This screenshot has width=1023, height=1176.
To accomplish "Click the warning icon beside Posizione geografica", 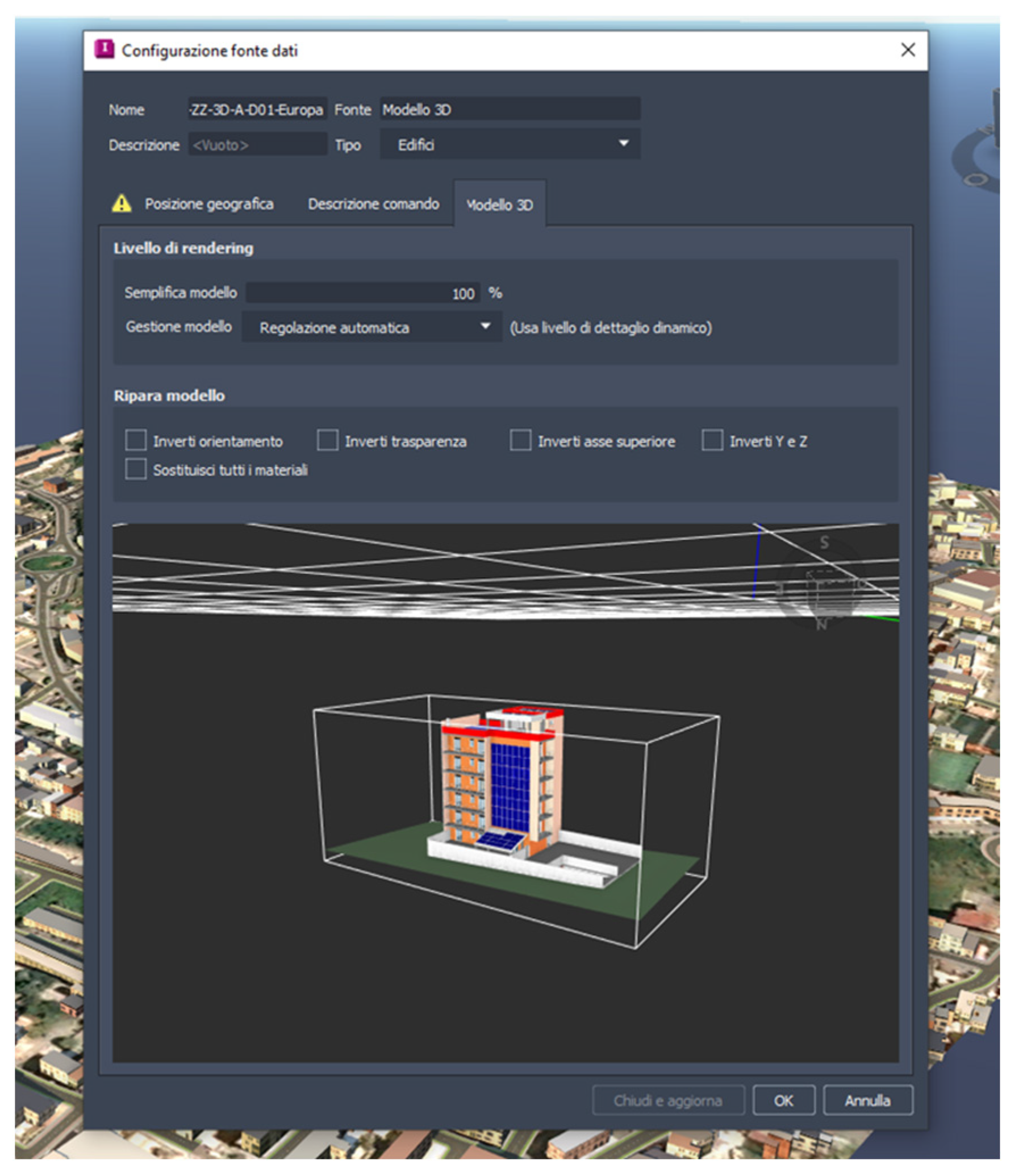I will click(122, 203).
